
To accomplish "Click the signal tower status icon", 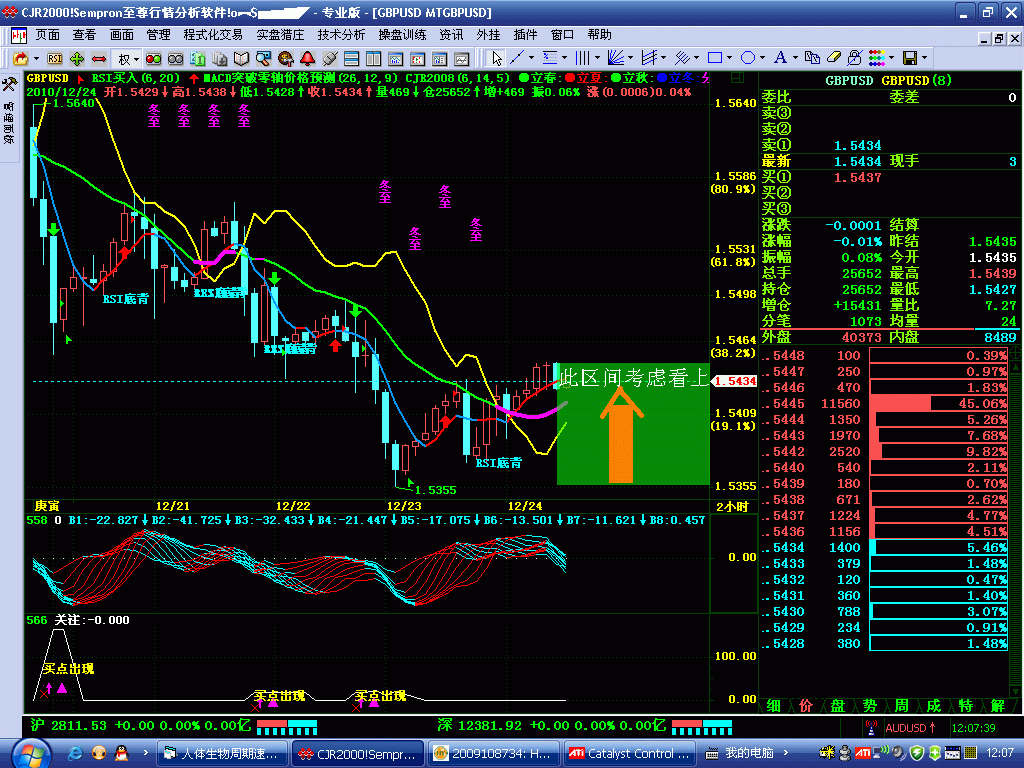I will tap(871, 728).
